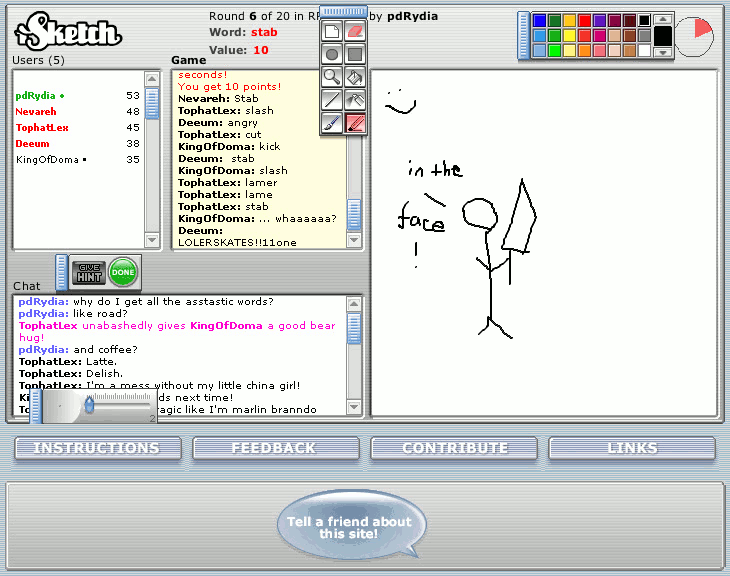Click the color palette down arrow
730x576 pixels.
(662, 52)
